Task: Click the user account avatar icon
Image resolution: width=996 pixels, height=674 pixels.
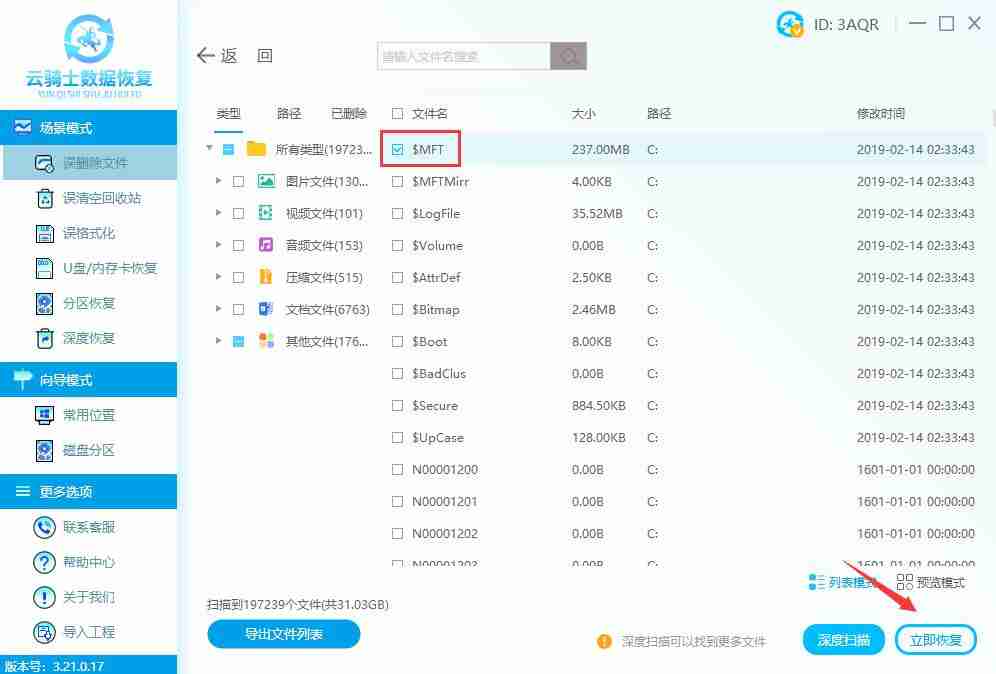Action: 790,25
